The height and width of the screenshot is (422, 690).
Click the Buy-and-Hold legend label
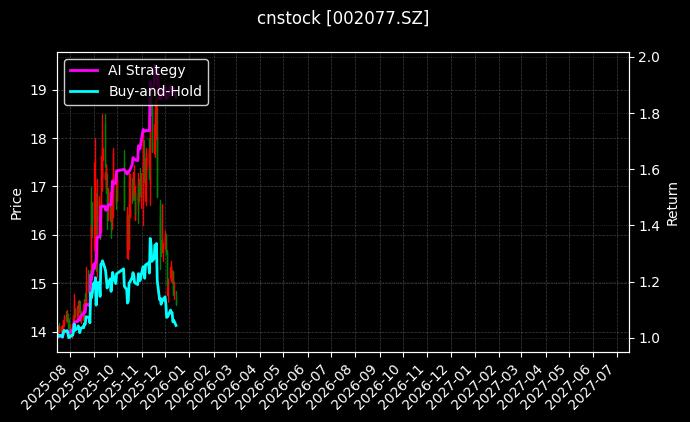pos(155,90)
